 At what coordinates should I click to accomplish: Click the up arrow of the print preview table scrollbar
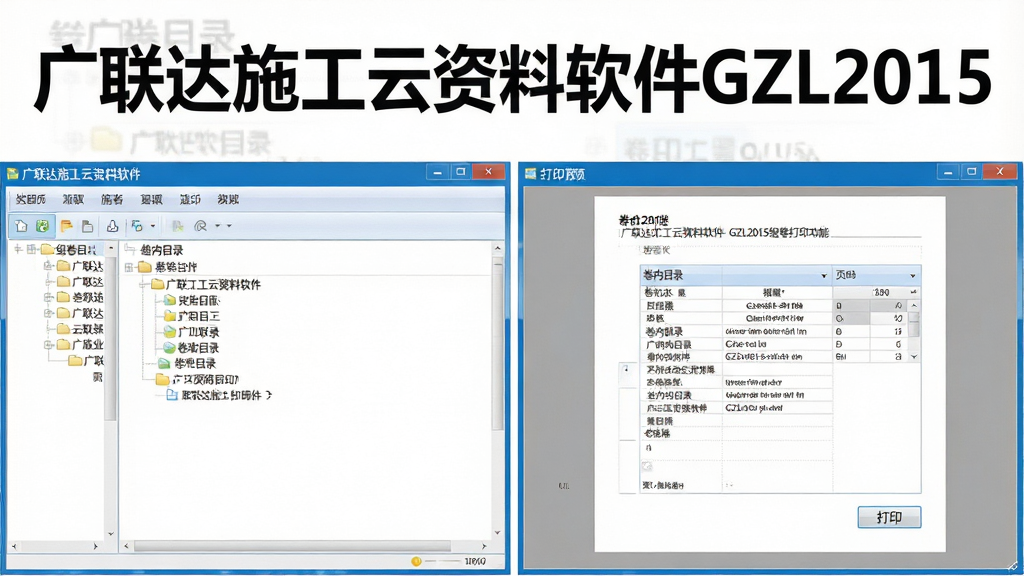pos(914,305)
